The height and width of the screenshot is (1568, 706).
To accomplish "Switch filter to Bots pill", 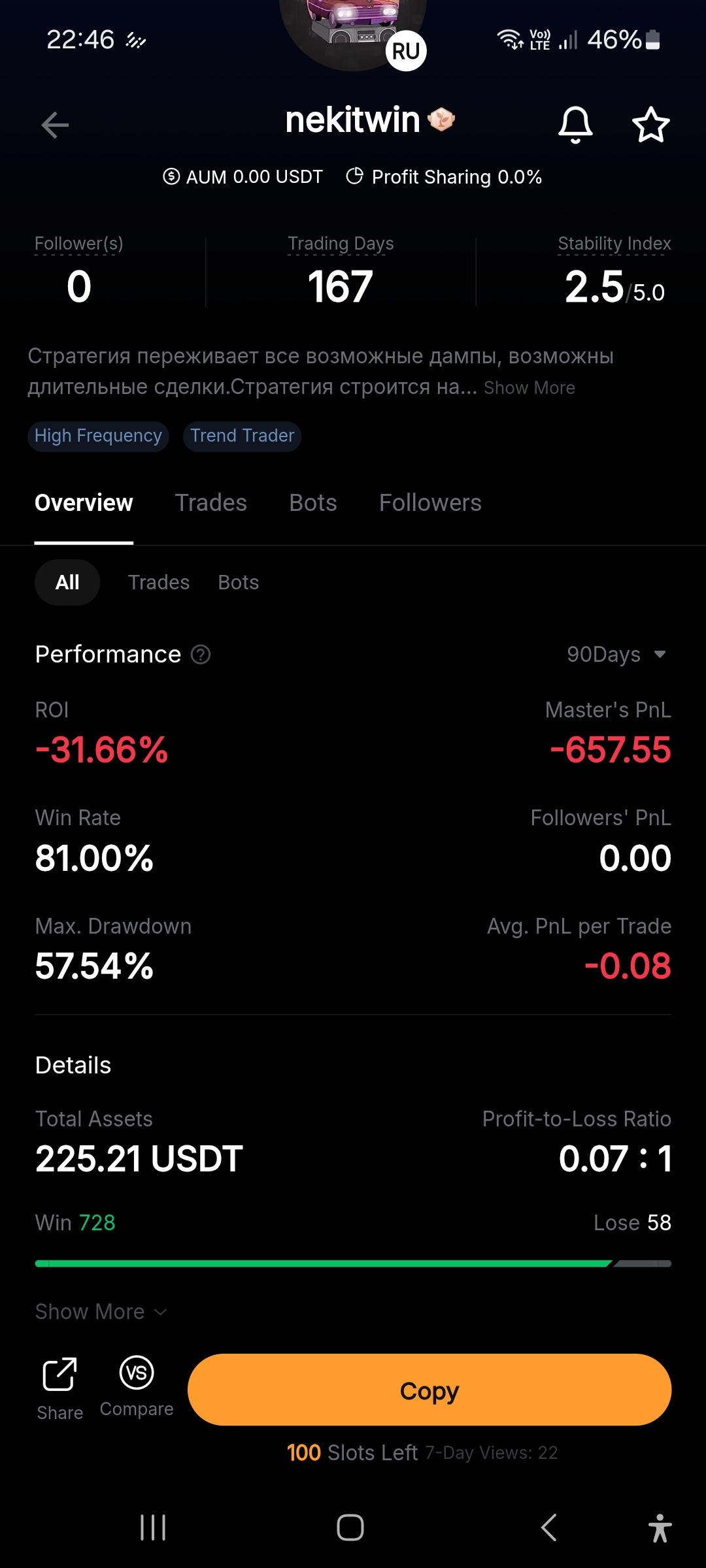I will point(239,582).
